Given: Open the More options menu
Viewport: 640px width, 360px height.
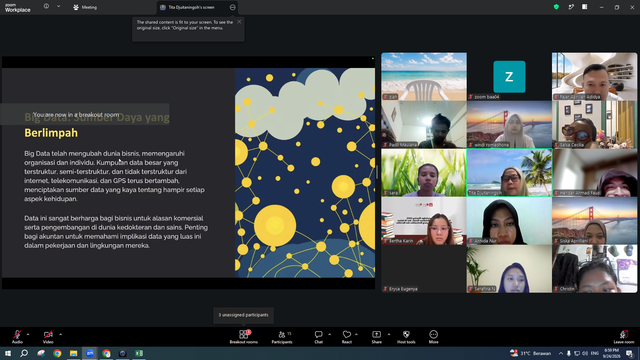Looking at the screenshot, I should point(433,337).
